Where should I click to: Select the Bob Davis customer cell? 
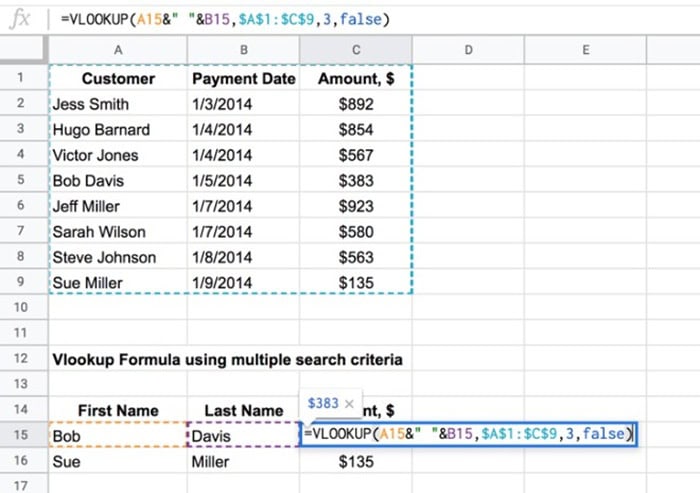point(118,181)
